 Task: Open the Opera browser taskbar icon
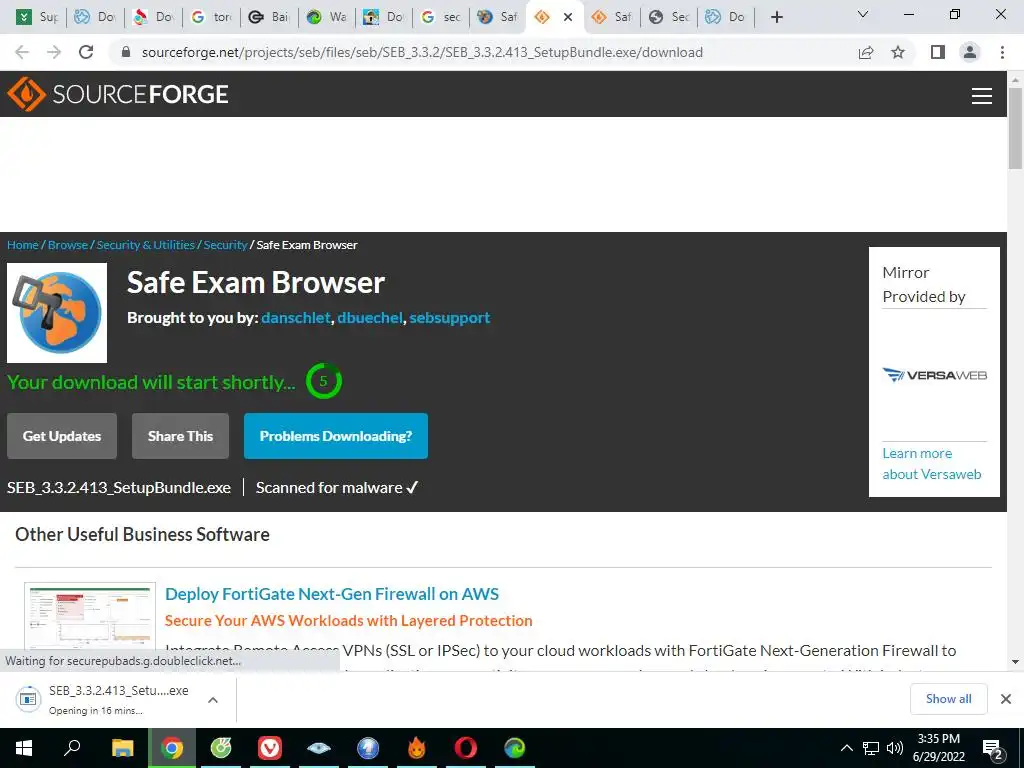point(466,748)
